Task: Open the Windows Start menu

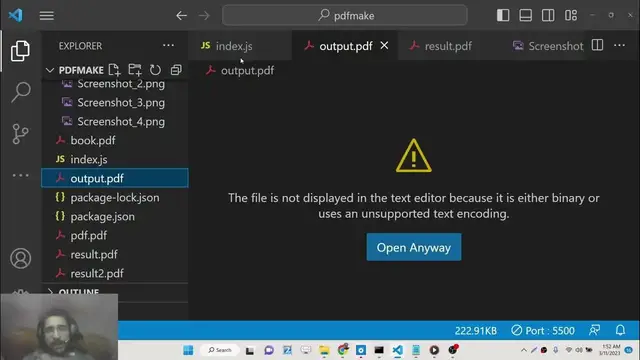Action: click(188, 350)
